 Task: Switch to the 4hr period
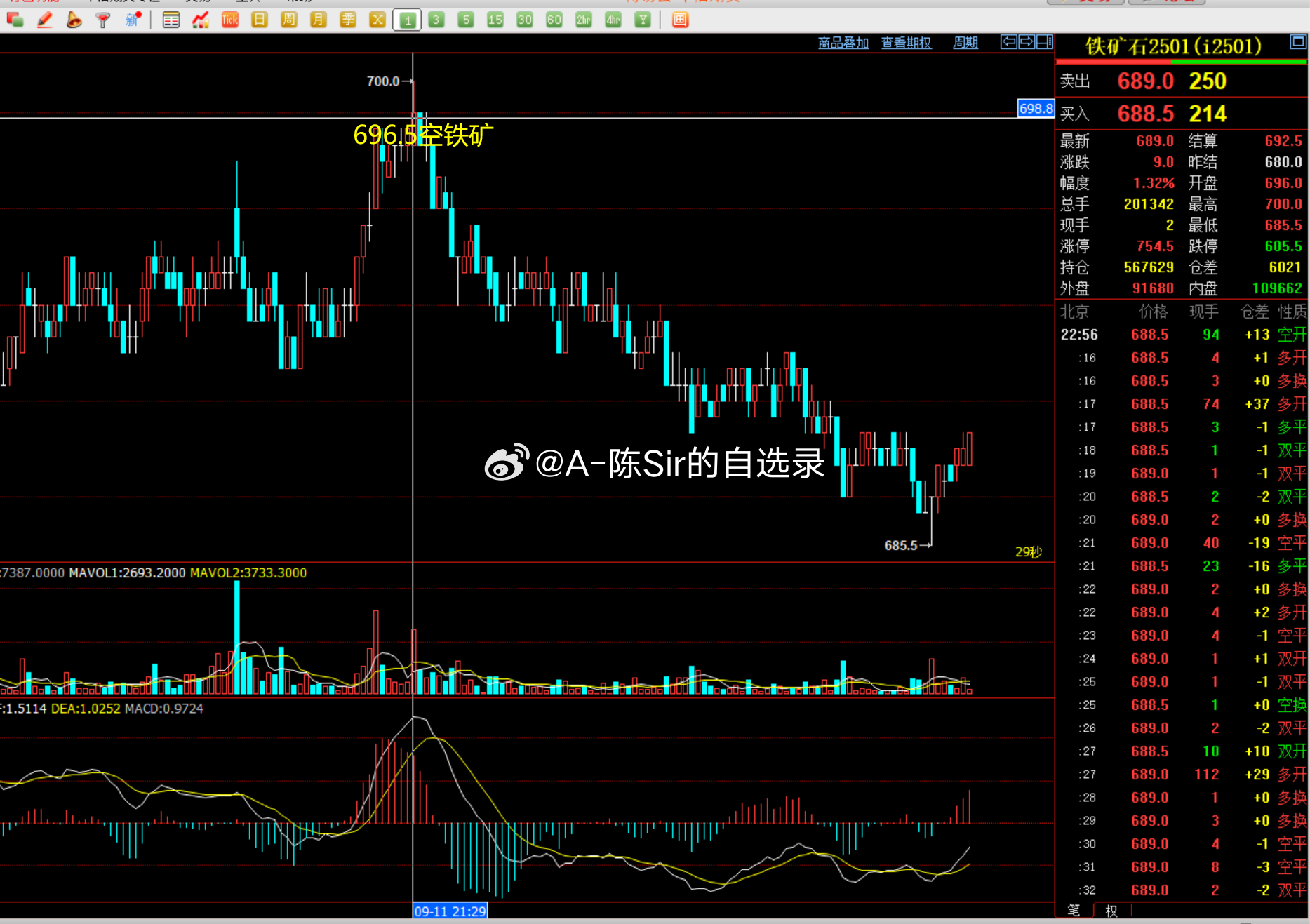pyautogui.click(x=613, y=20)
